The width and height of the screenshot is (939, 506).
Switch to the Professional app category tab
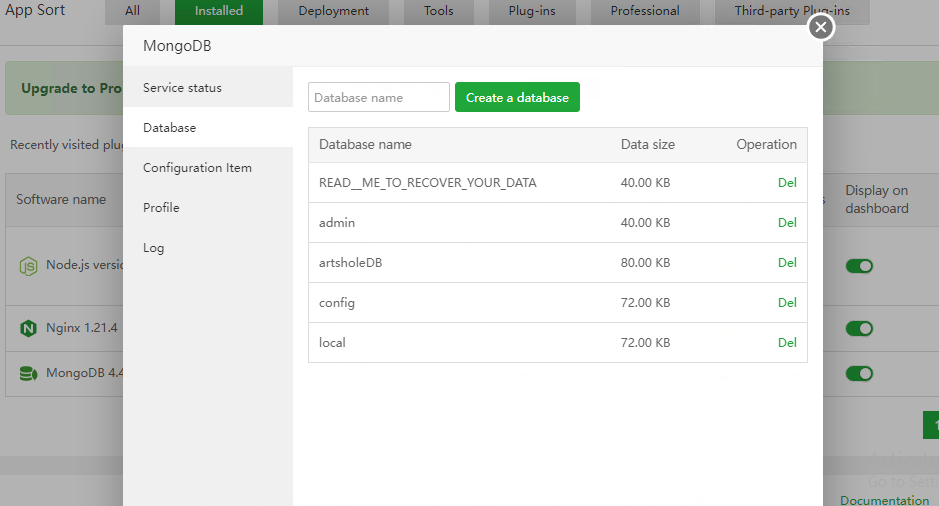[x=645, y=11]
